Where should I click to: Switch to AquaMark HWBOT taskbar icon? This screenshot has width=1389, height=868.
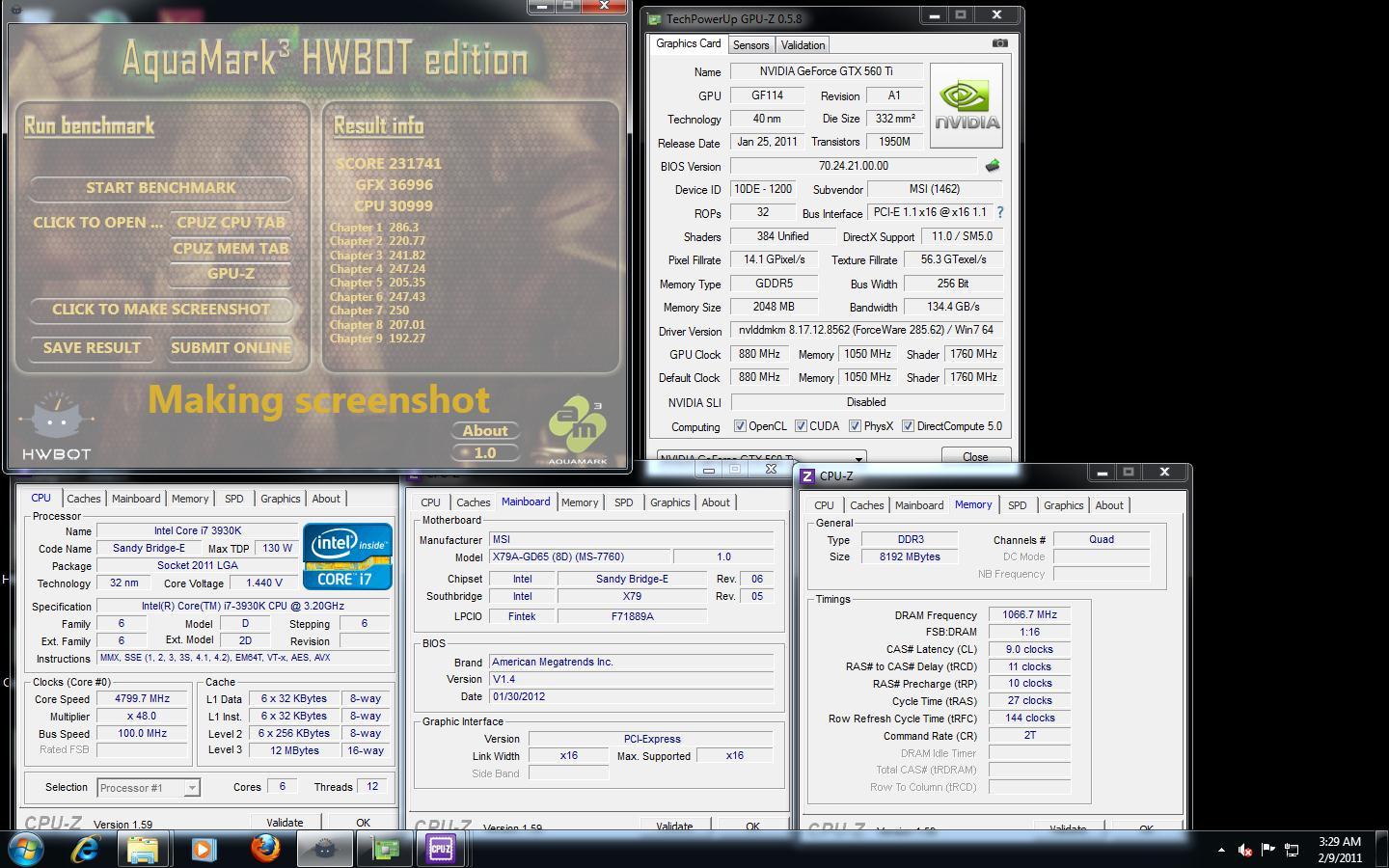tap(324, 849)
